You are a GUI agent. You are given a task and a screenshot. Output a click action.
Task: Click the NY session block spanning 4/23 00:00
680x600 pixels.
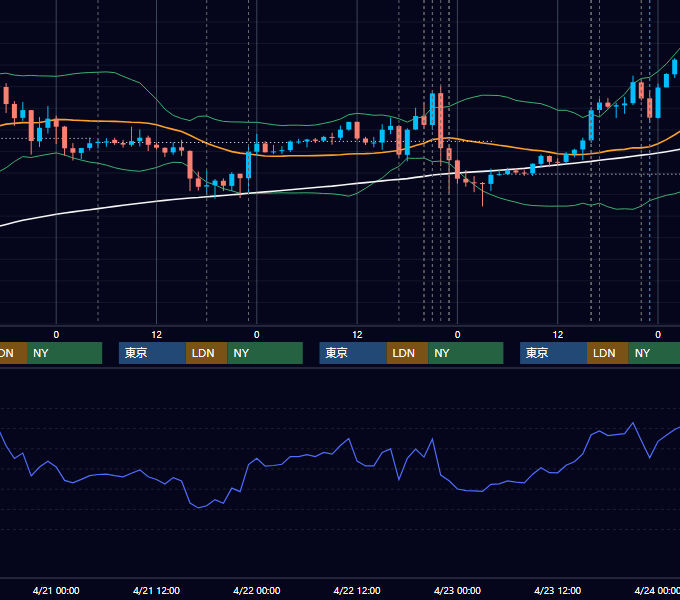coord(466,353)
